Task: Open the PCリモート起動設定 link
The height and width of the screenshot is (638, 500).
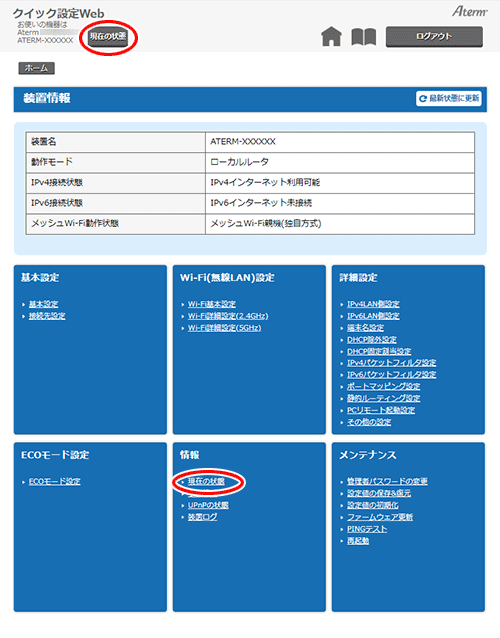Action: pos(381,410)
